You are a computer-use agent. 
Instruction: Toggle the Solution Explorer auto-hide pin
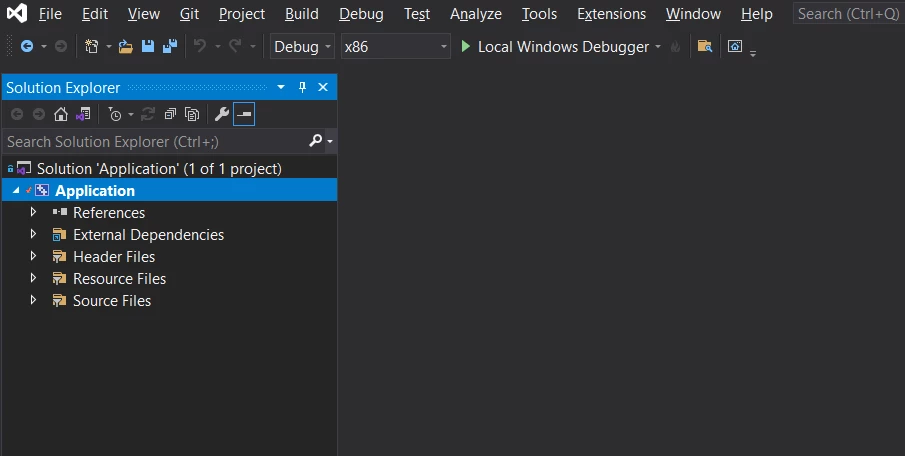pyautogui.click(x=302, y=87)
